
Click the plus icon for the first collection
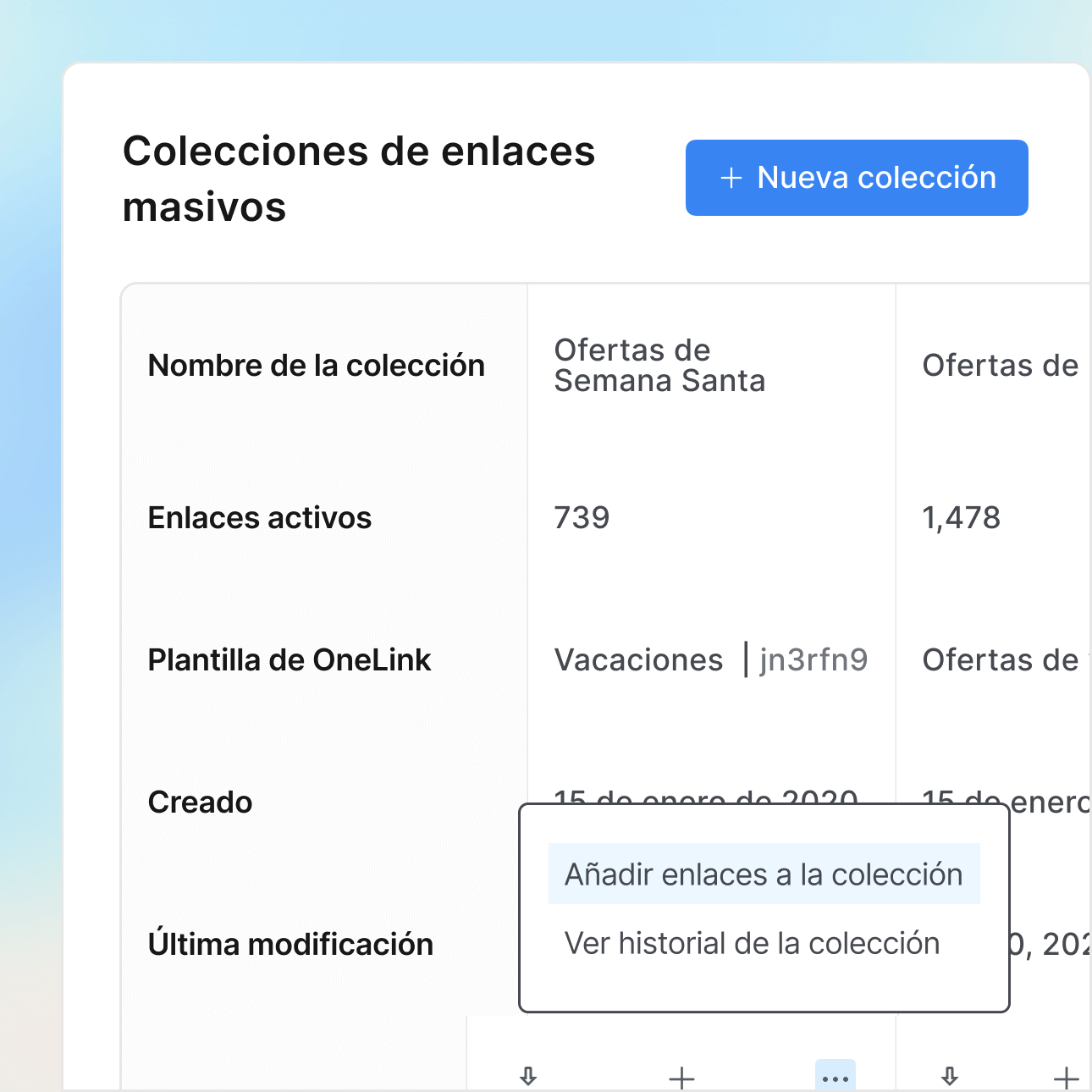680,1078
